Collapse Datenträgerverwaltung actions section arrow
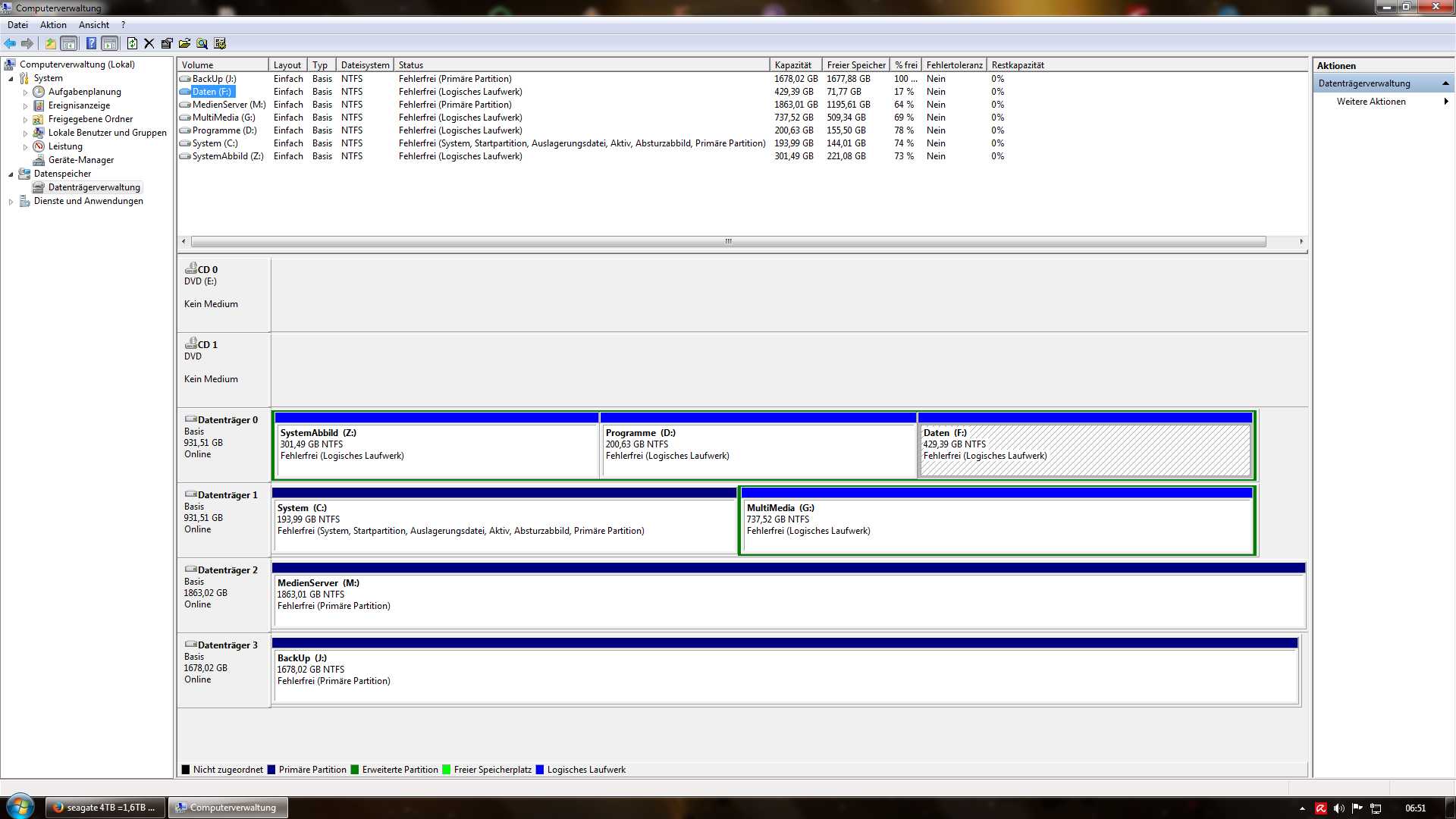 (x=1445, y=83)
